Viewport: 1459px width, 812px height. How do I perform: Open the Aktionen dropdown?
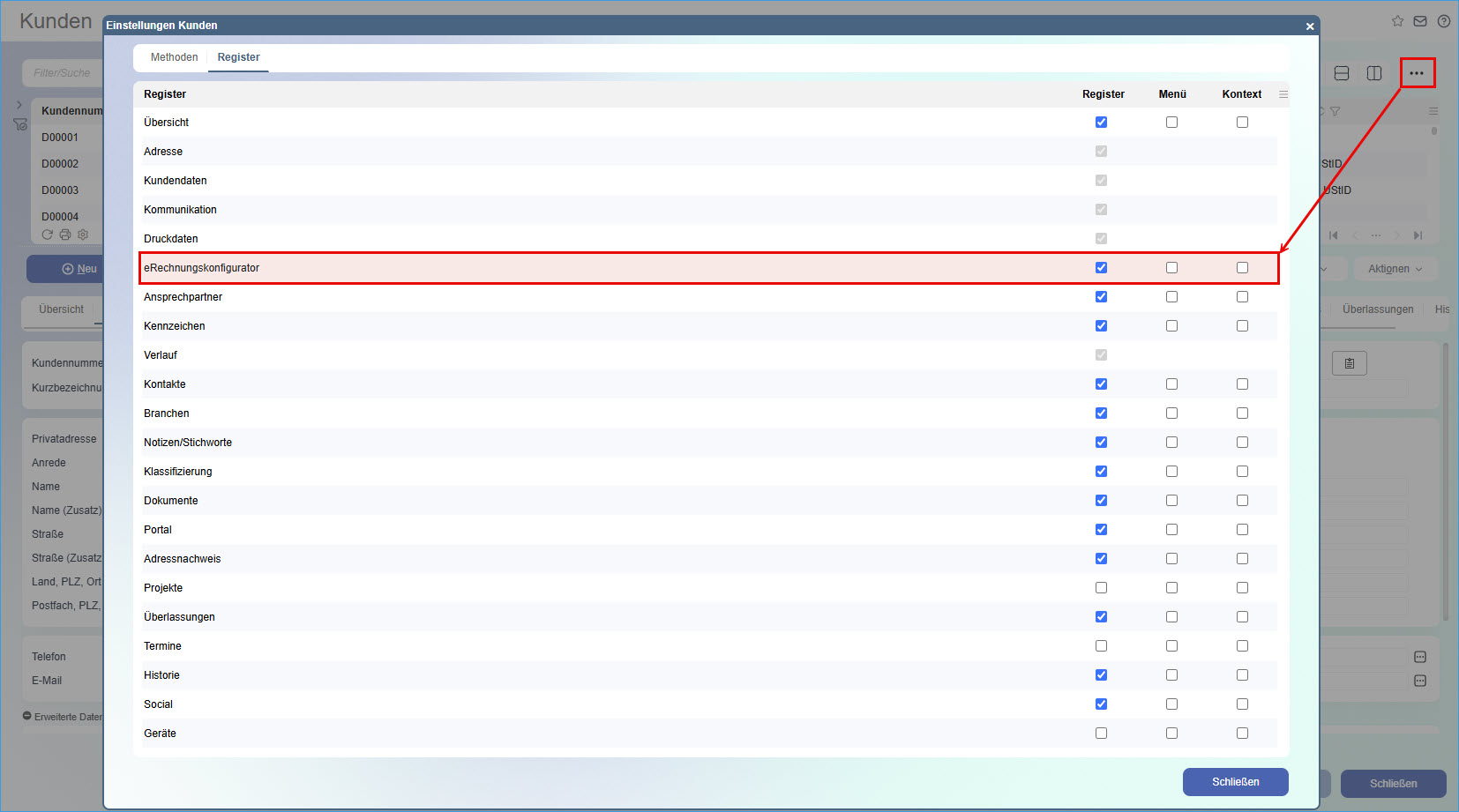1395,269
